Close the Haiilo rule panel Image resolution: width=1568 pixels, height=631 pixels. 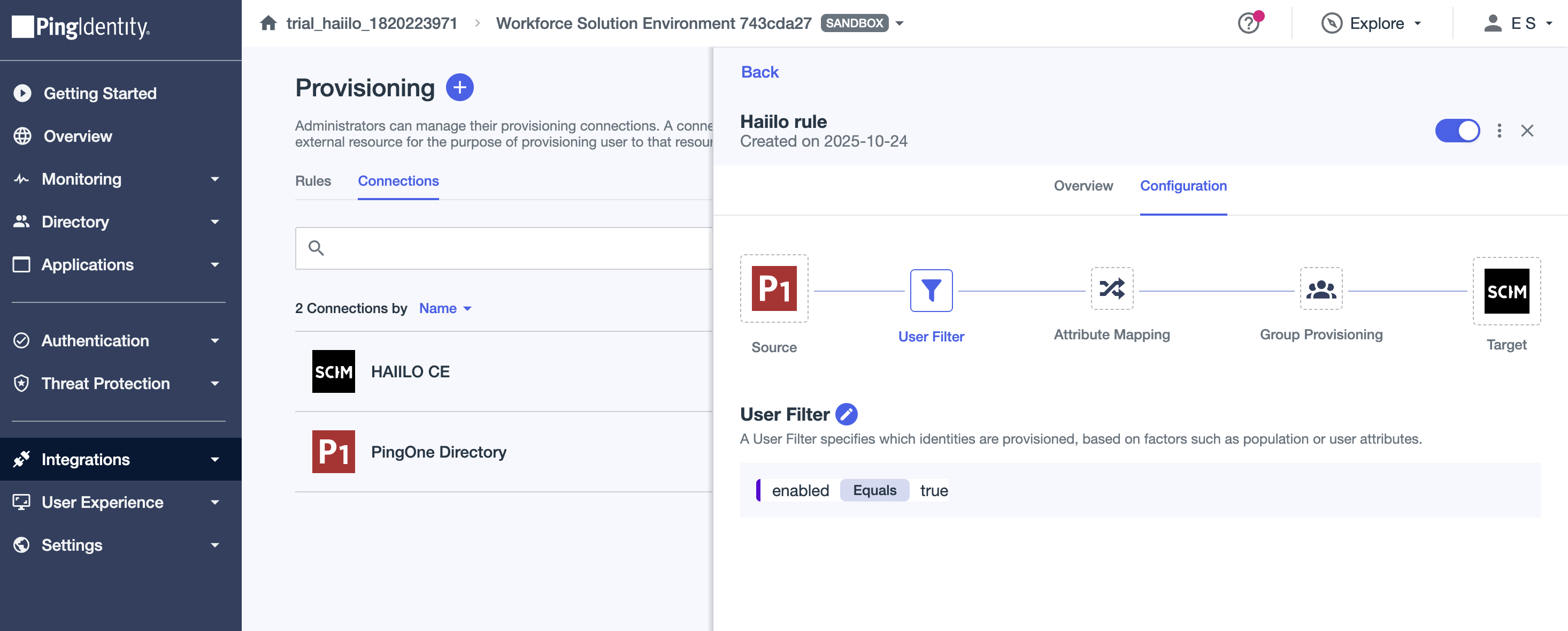pos(1527,131)
